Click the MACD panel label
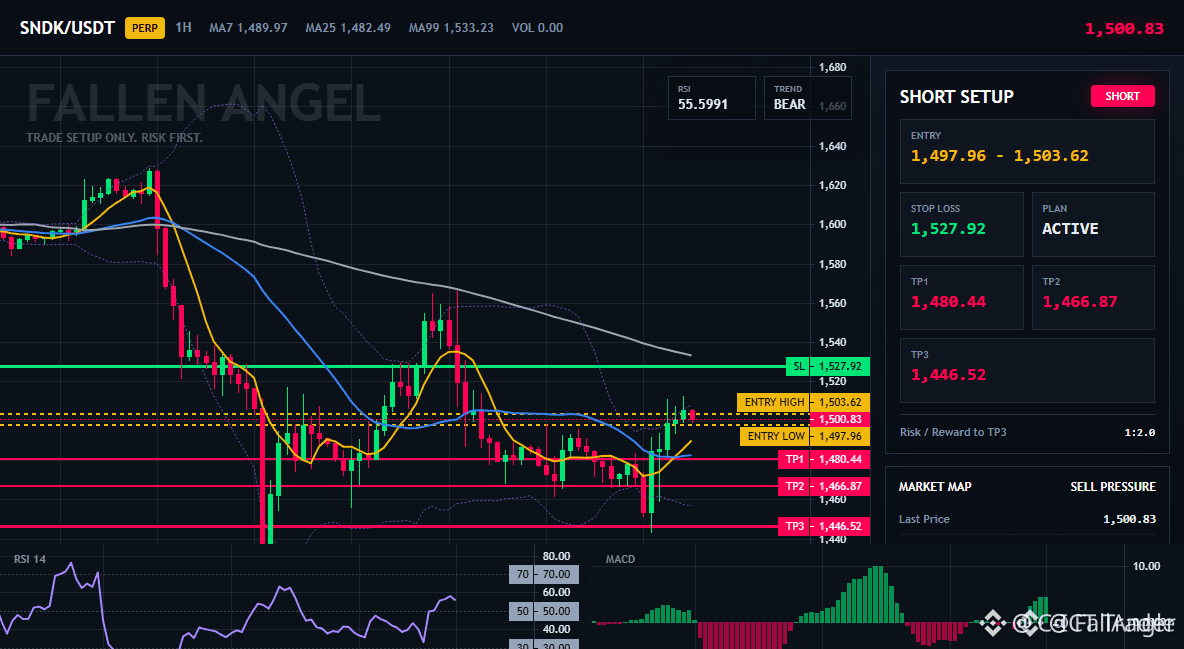This screenshot has width=1184, height=649. pyautogui.click(x=620, y=559)
